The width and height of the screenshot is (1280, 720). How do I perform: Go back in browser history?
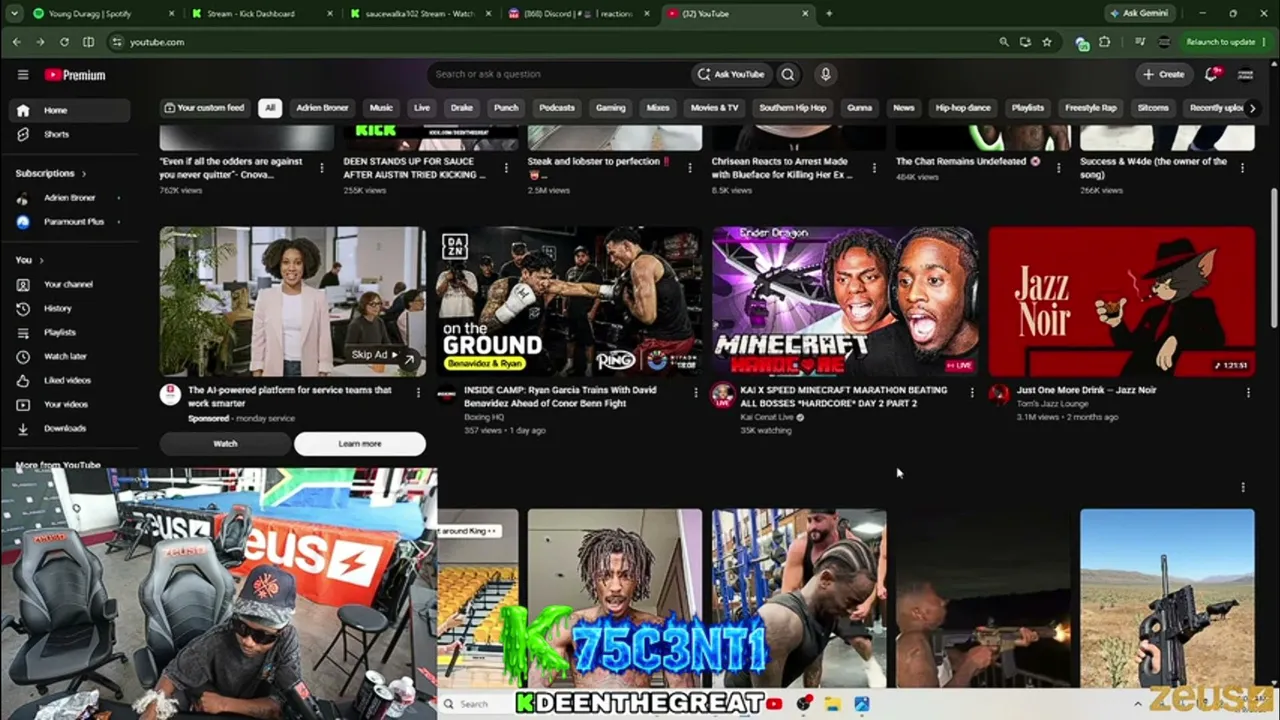pos(16,42)
